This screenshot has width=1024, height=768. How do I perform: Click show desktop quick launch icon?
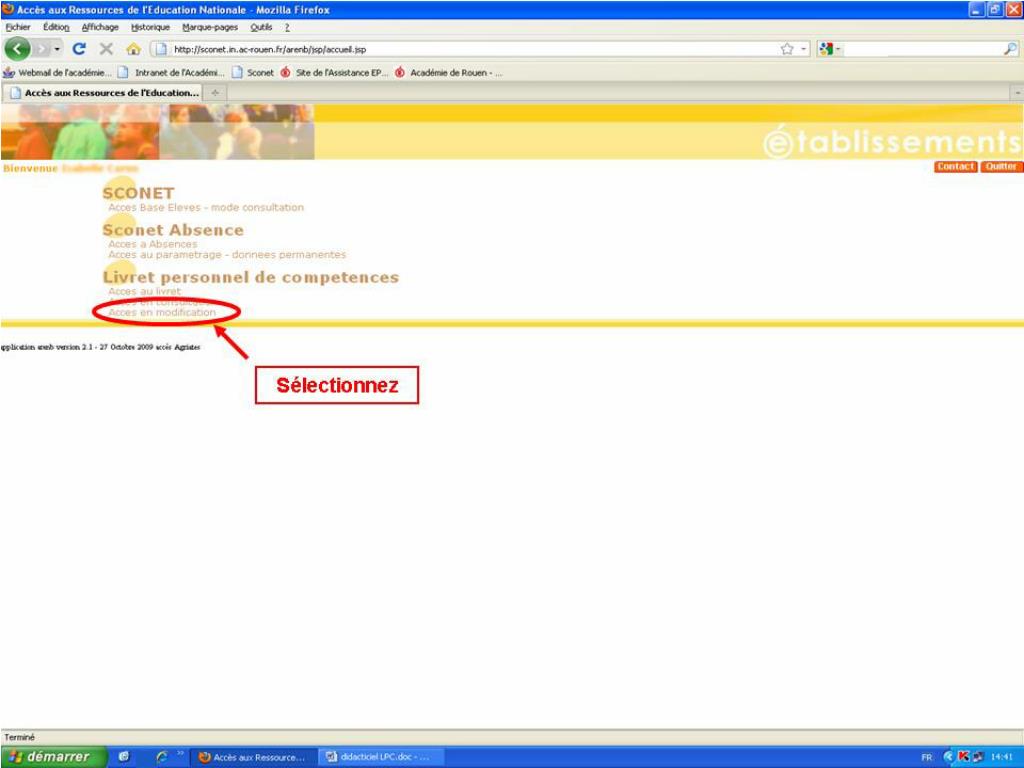[123, 757]
